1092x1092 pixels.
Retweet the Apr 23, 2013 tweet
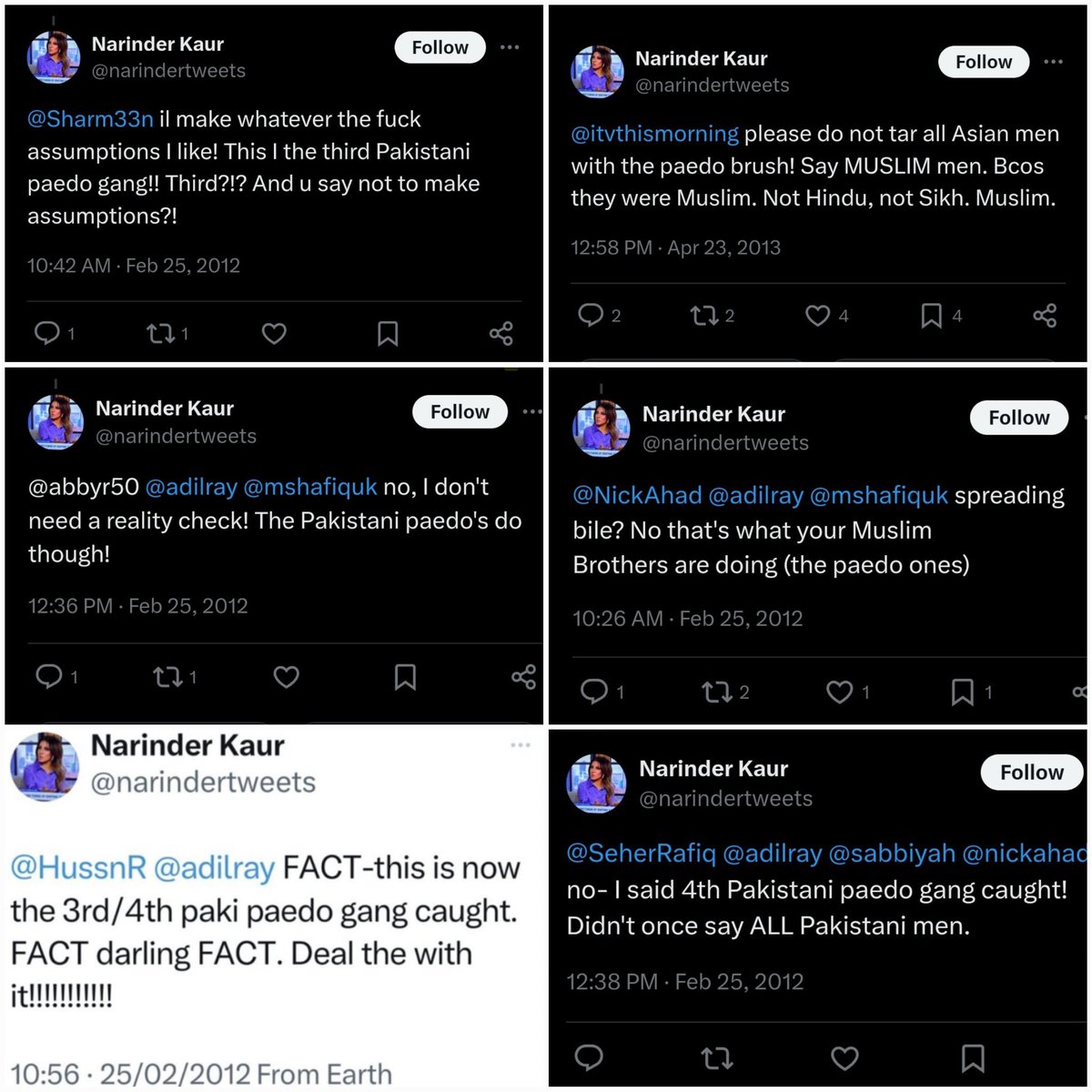pos(703,316)
